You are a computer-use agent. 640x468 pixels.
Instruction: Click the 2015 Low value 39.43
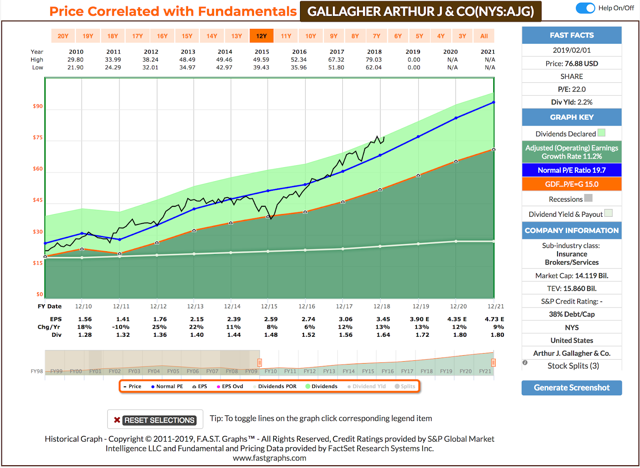pyautogui.click(x=262, y=68)
